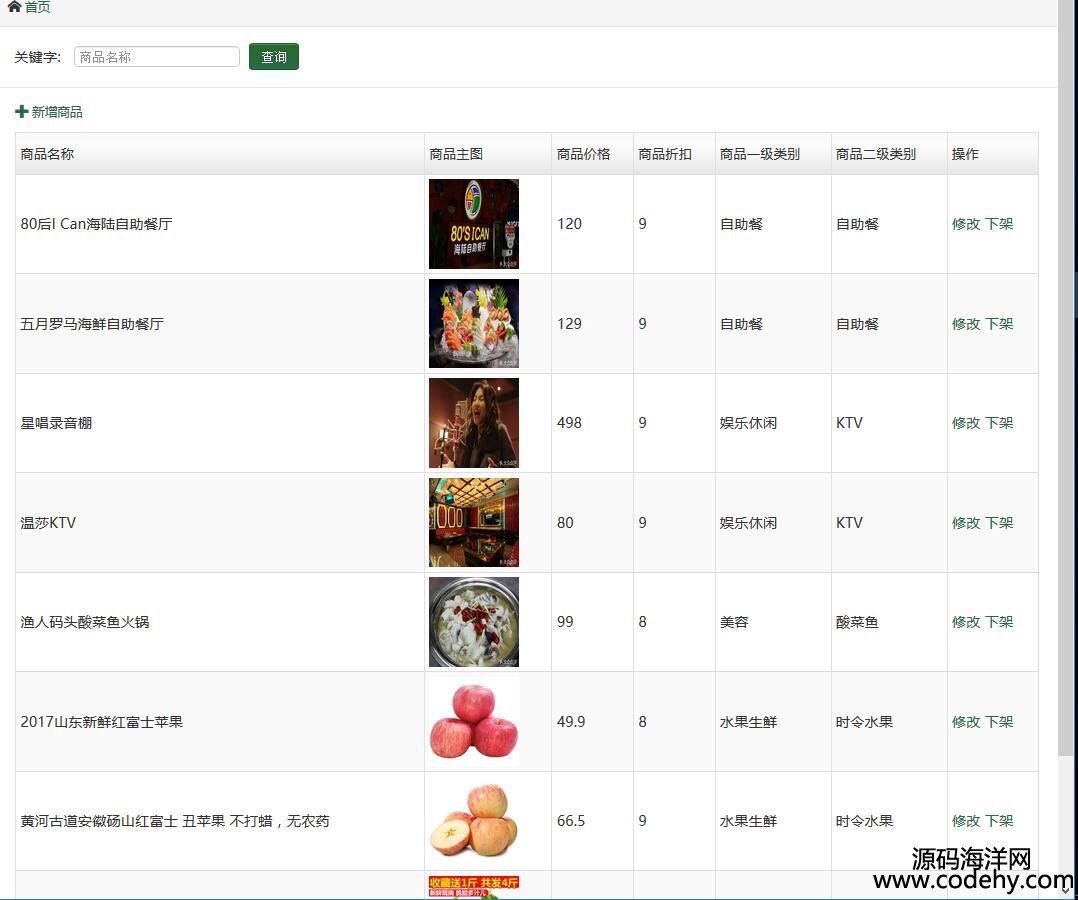This screenshot has height=900, width=1078.
Task: Click KTV category in 温莎KTV row
Action: tap(849, 523)
